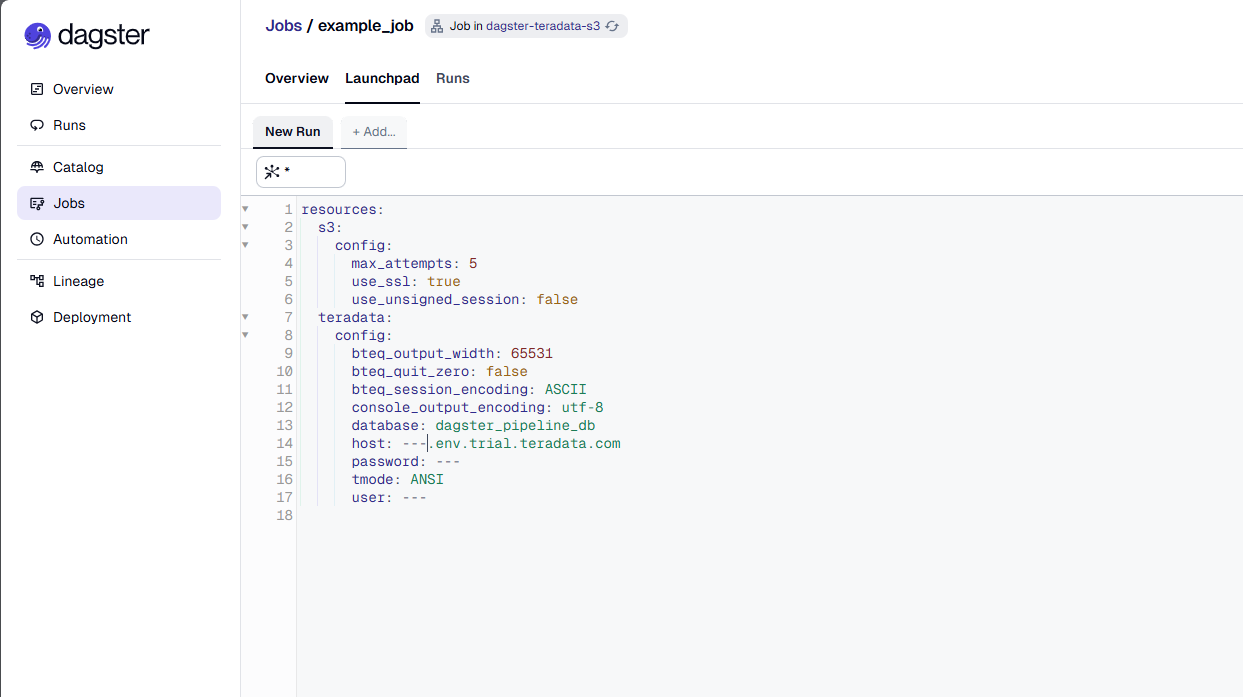Click the resources key on line 1
Viewport: 1243px width, 697px height.
(x=339, y=210)
